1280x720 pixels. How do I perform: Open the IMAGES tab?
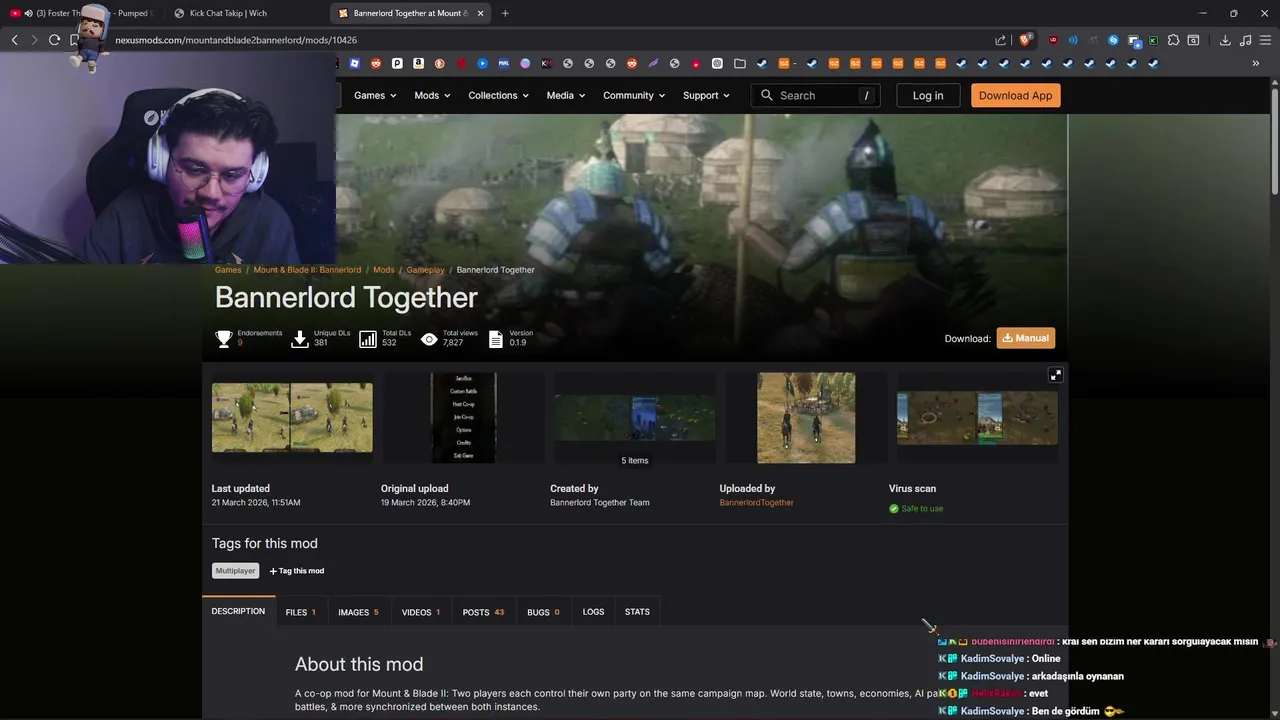pos(358,612)
